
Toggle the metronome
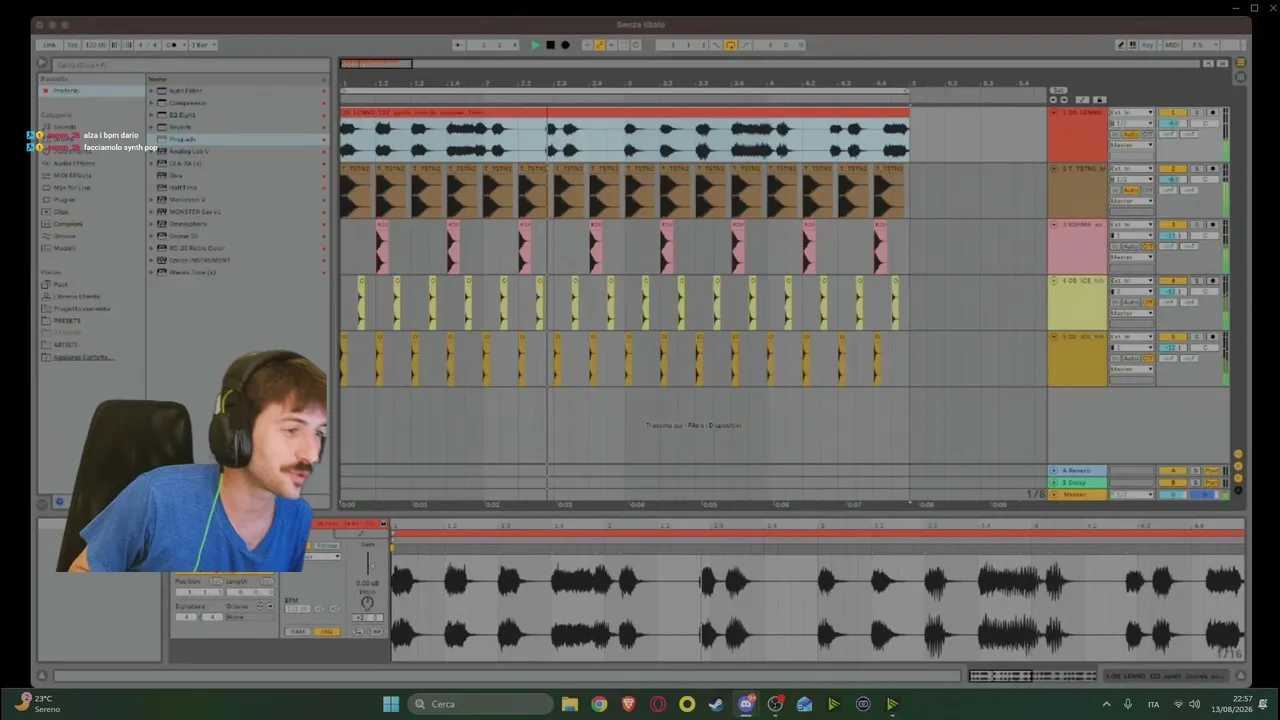click(172, 45)
